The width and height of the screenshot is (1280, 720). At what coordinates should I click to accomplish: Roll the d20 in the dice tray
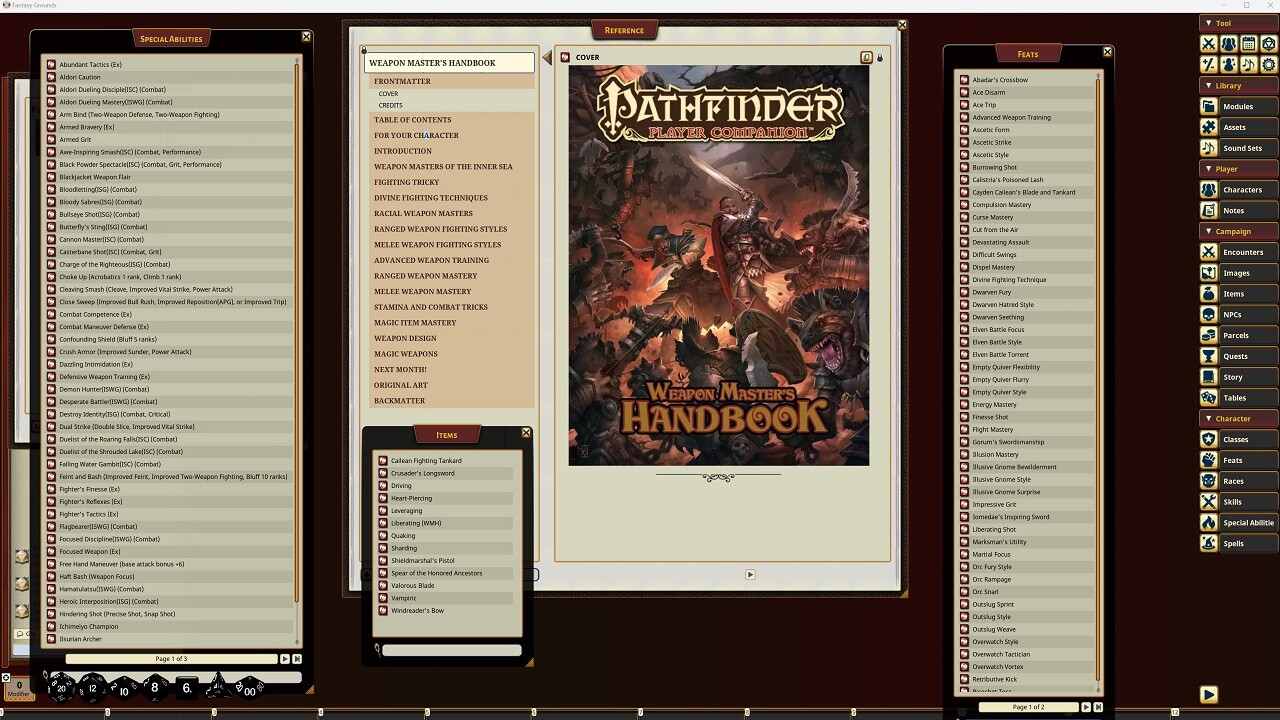(x=62, y=686)
